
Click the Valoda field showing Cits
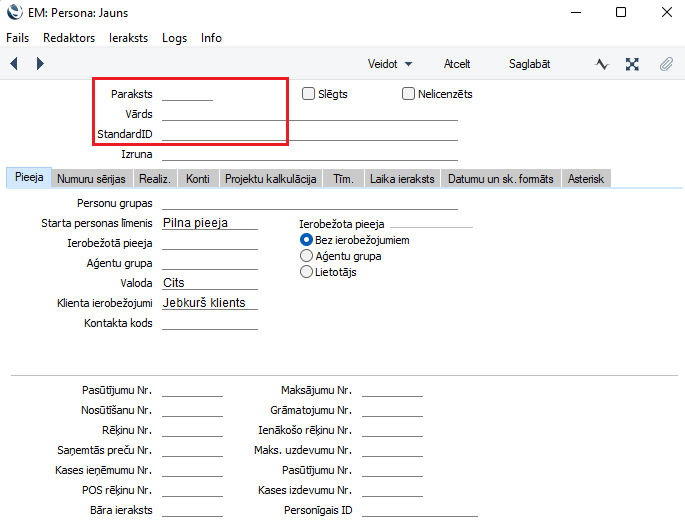coord(209,283)
